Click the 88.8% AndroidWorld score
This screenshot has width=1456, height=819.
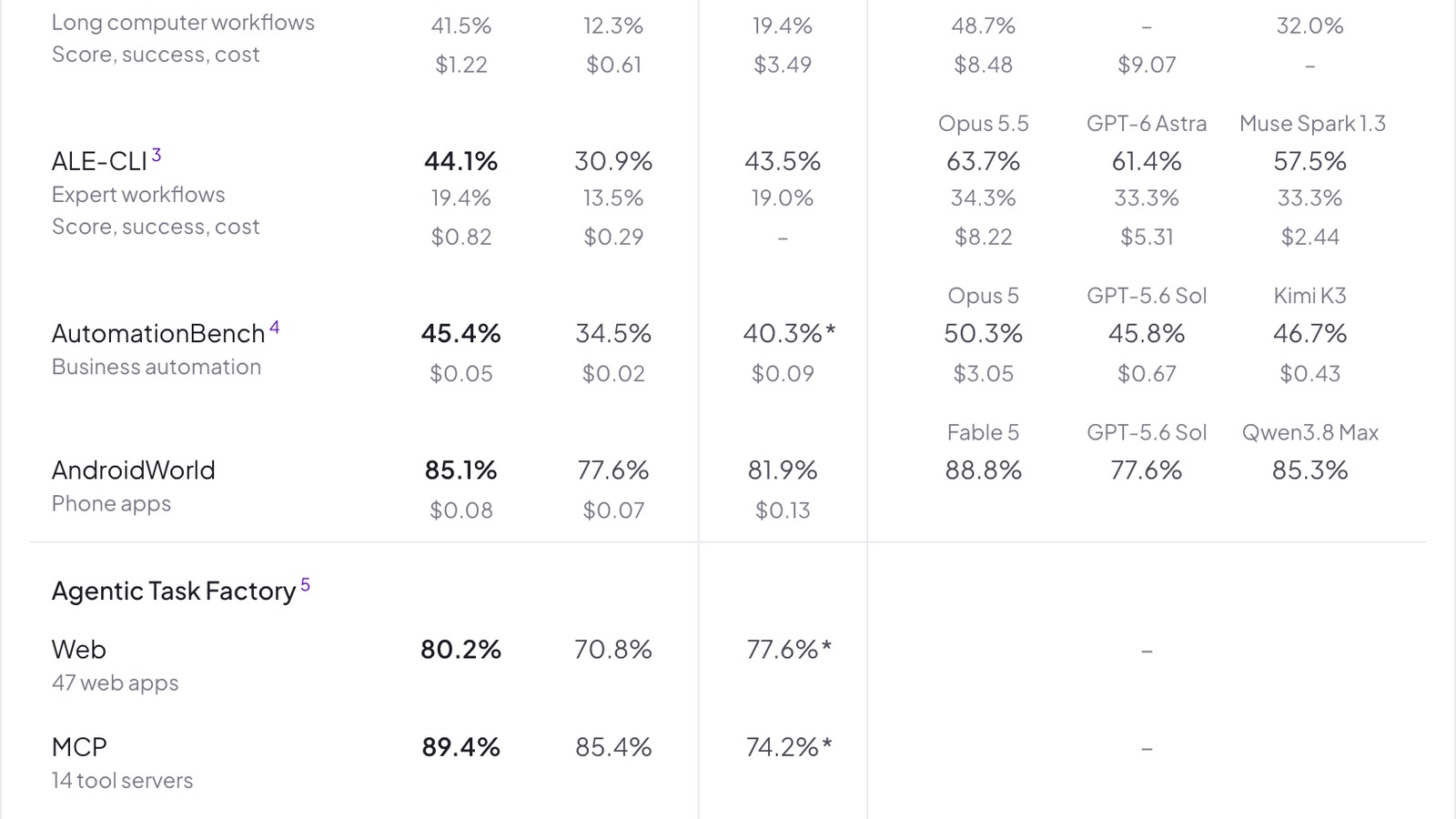coord(984,470)
